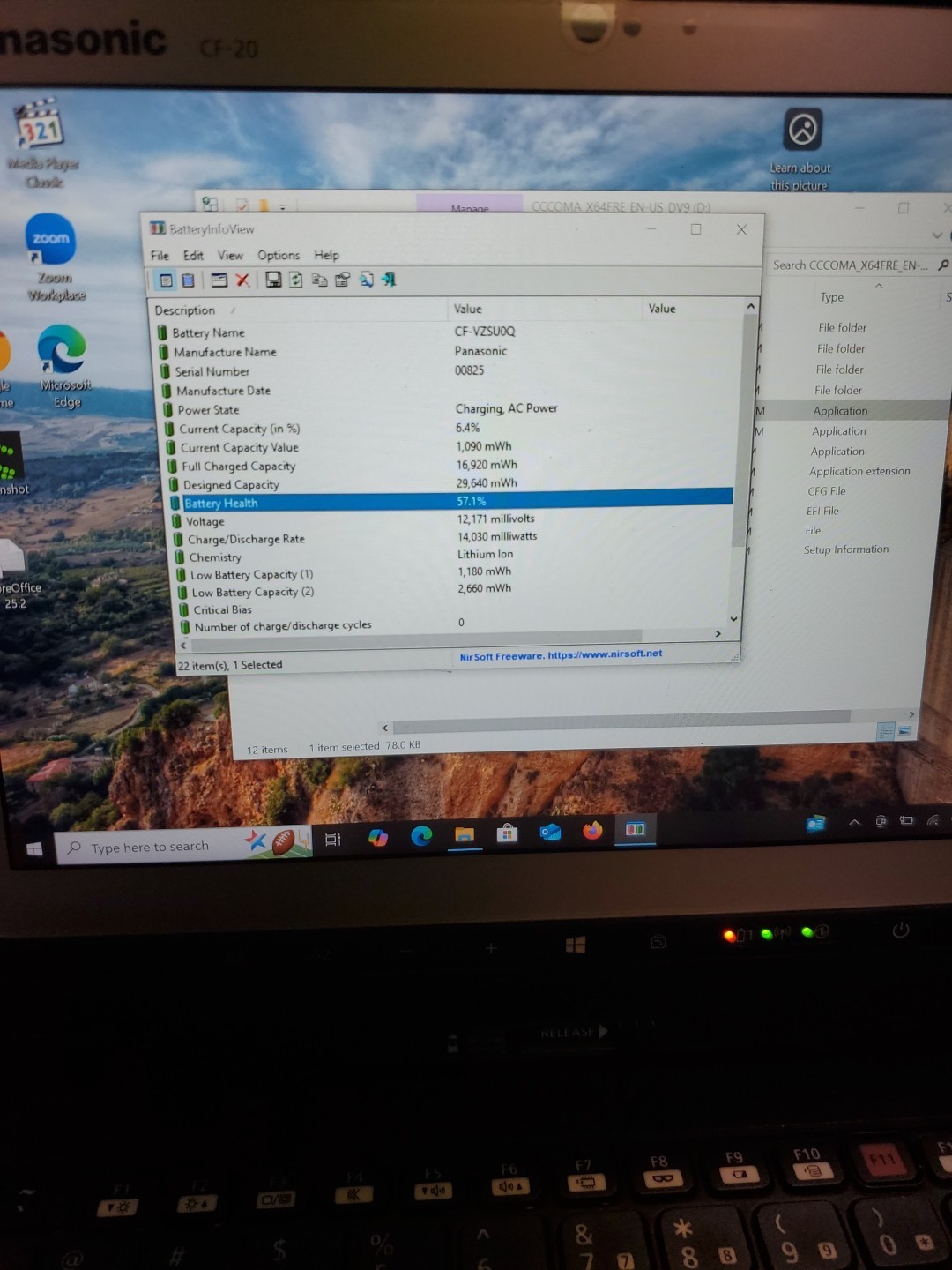Select the Setup Information row in File Explorer

point(846,549)
